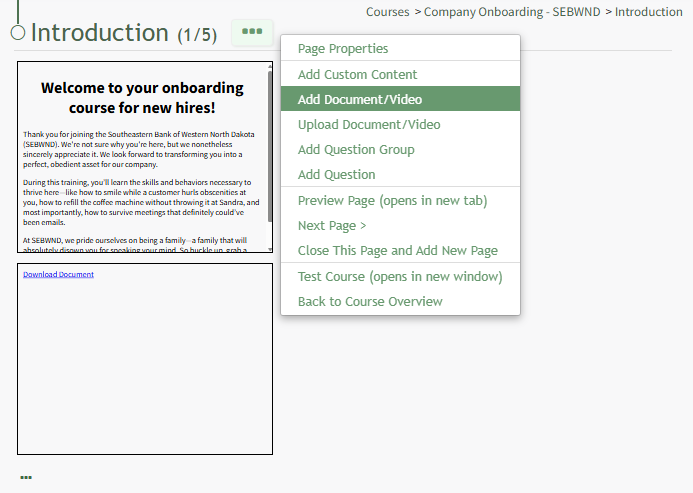Choose Add Custom Content
Image resolution: width=693 pixels, height=493 pixels.
point(400,74)
